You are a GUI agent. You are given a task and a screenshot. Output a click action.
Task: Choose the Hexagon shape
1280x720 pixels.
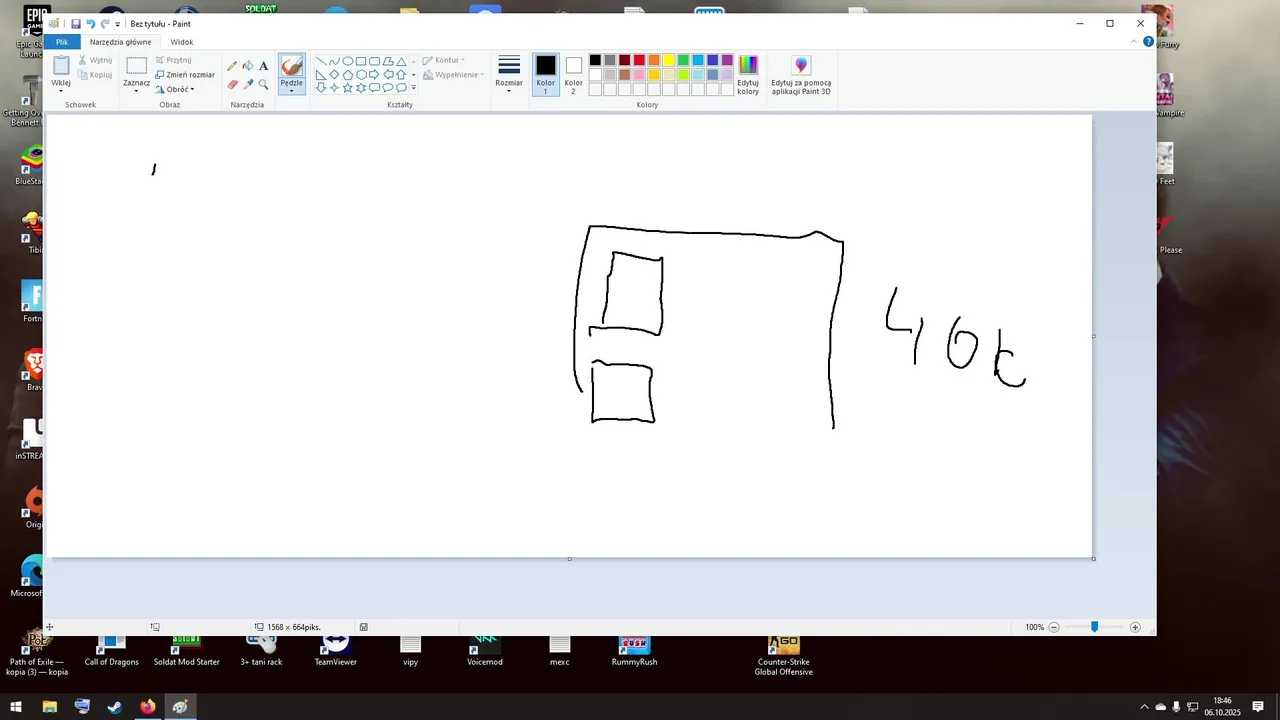point(361,74)
